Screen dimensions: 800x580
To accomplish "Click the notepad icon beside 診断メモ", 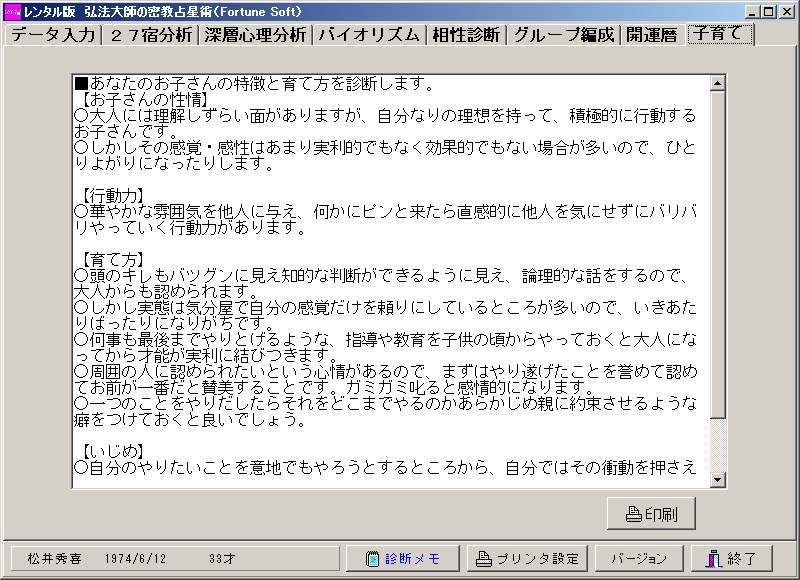I will click(372, 559).
